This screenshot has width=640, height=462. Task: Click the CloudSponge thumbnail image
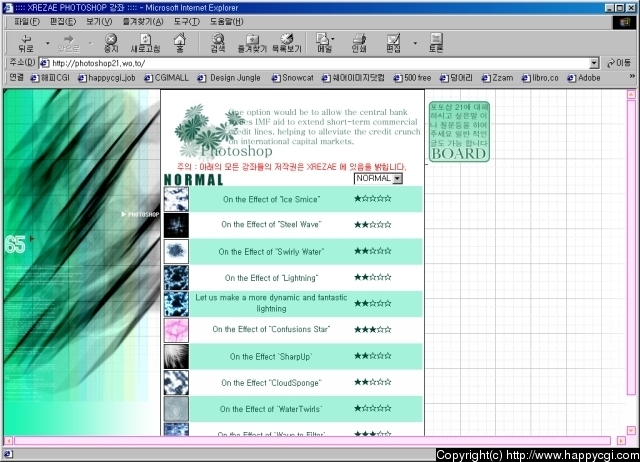(x=176, y=382)
